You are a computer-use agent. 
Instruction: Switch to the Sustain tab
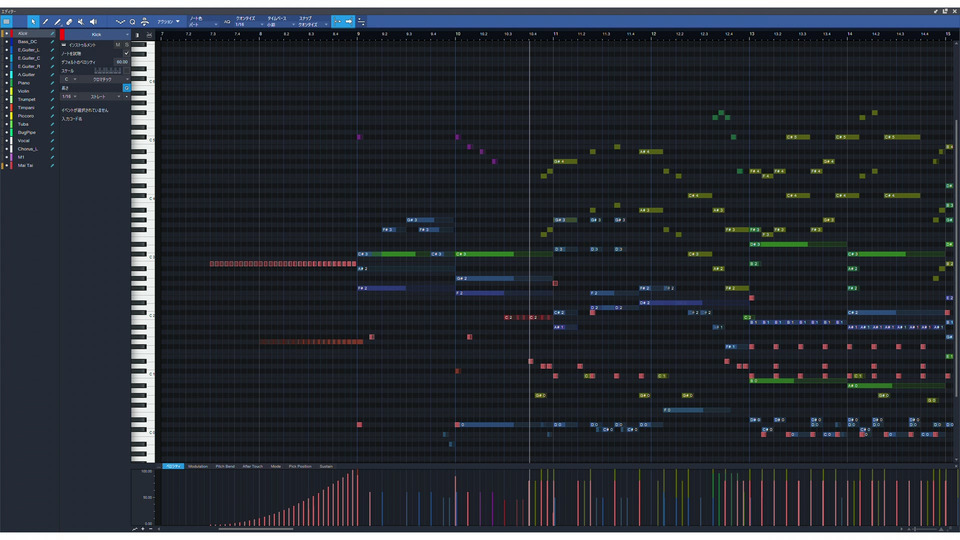(326, 467)
